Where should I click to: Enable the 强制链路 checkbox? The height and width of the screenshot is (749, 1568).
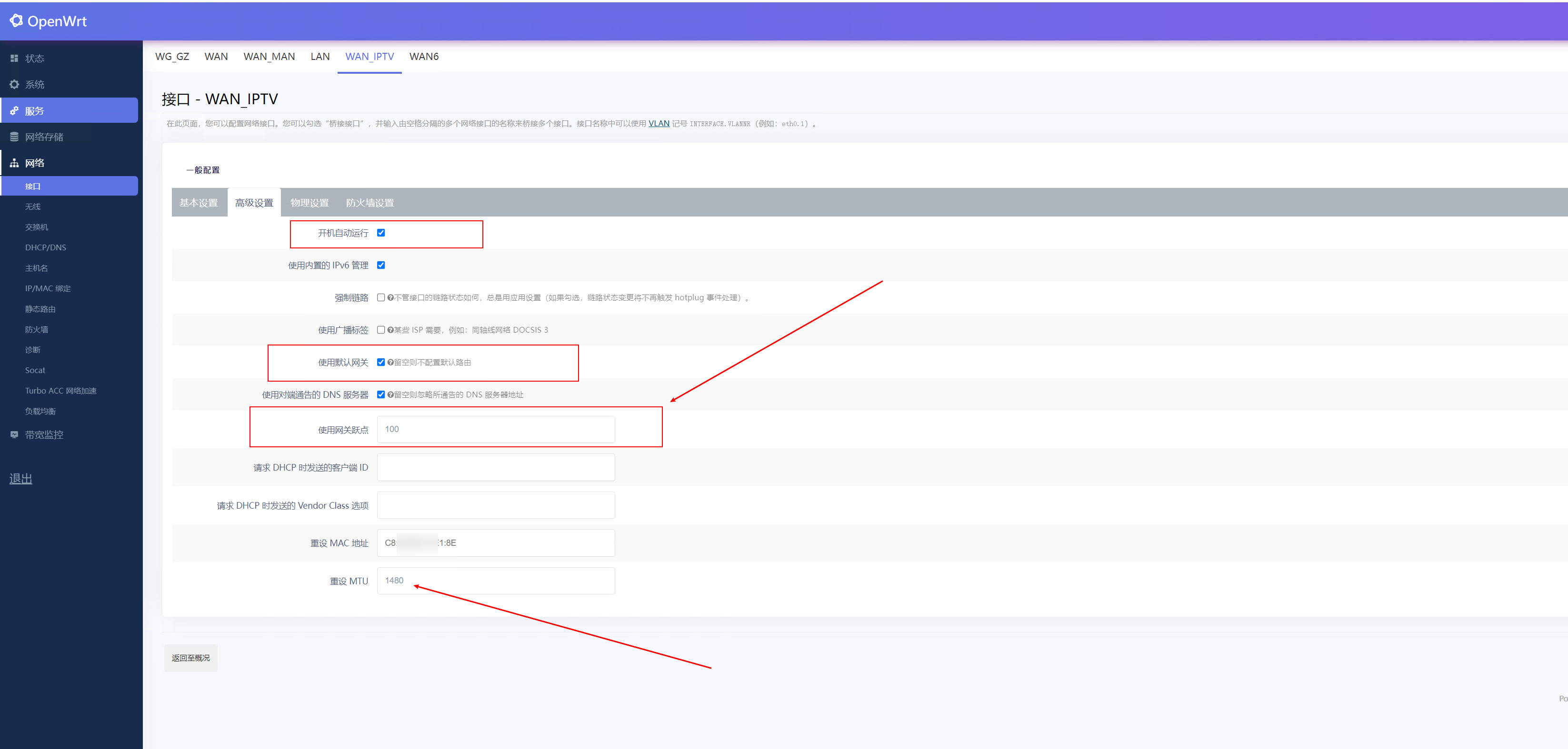[x=381, y=297]
